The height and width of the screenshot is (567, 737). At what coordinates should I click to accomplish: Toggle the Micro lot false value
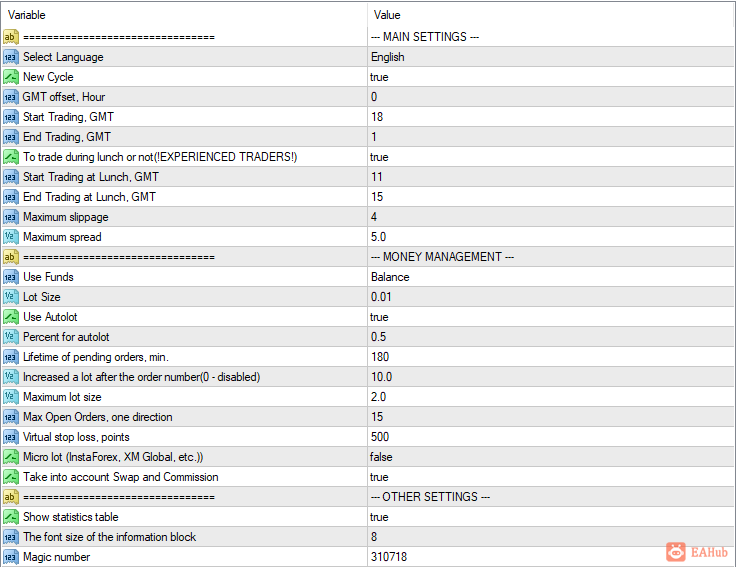pos(382,457)
